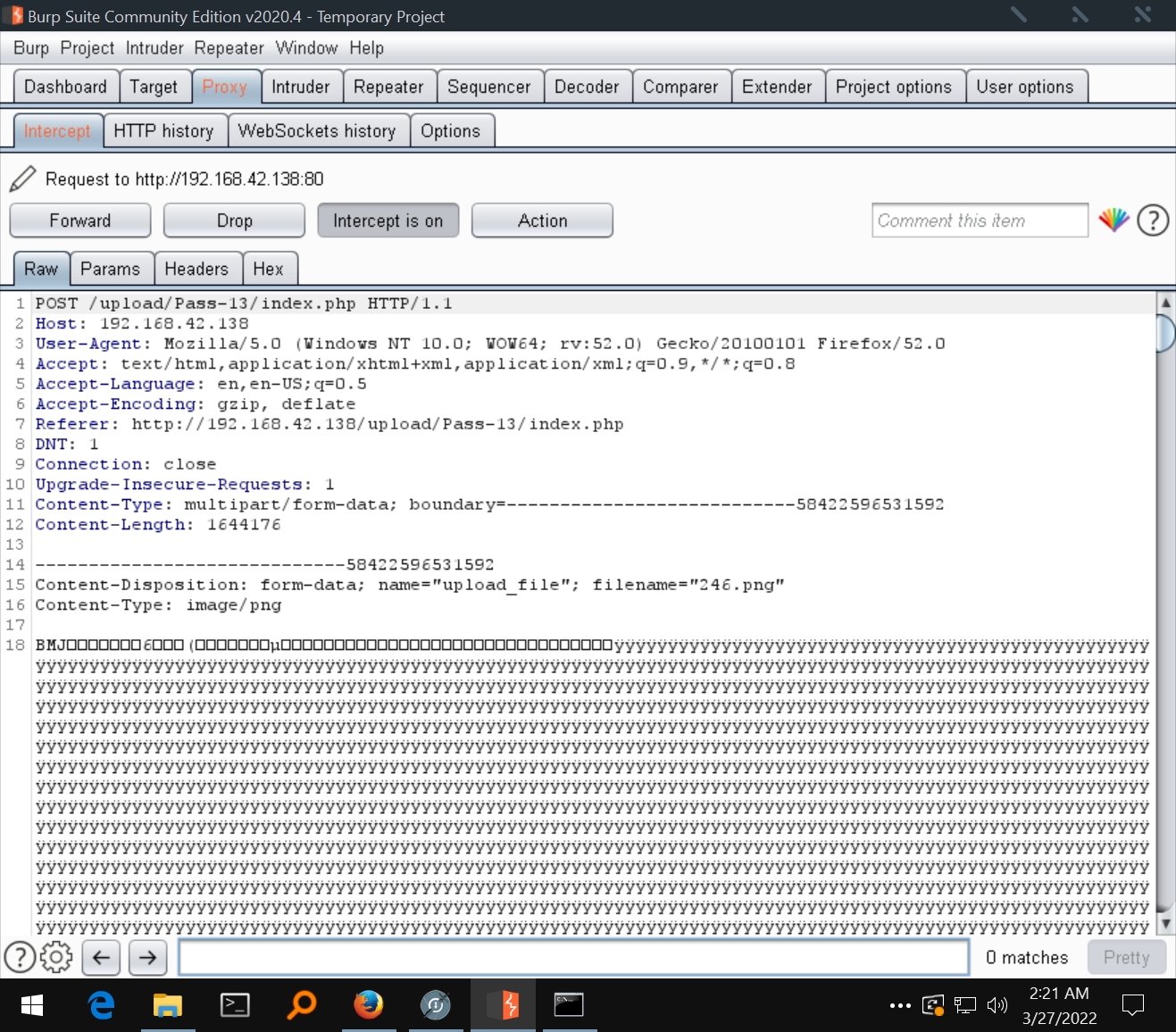
Task: Switch to the Target tab
Action: click(154, 87)
